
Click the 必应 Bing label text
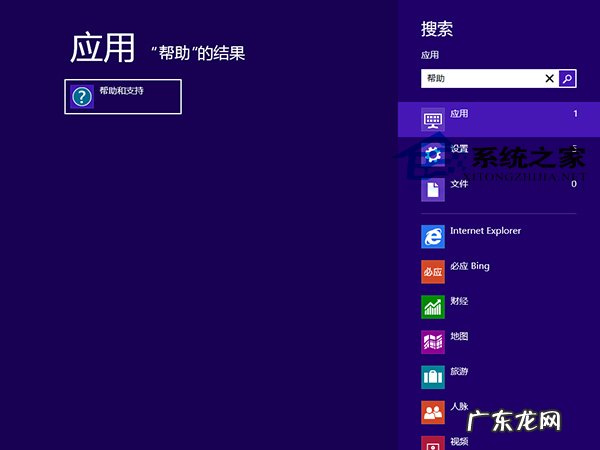[x=470, y=266]
